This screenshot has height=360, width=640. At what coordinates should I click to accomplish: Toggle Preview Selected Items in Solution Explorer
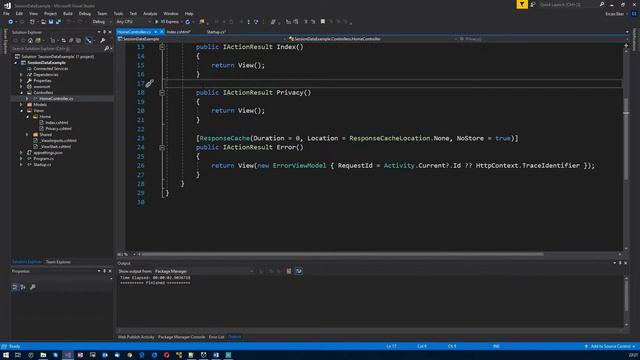[x=89, y=40]
